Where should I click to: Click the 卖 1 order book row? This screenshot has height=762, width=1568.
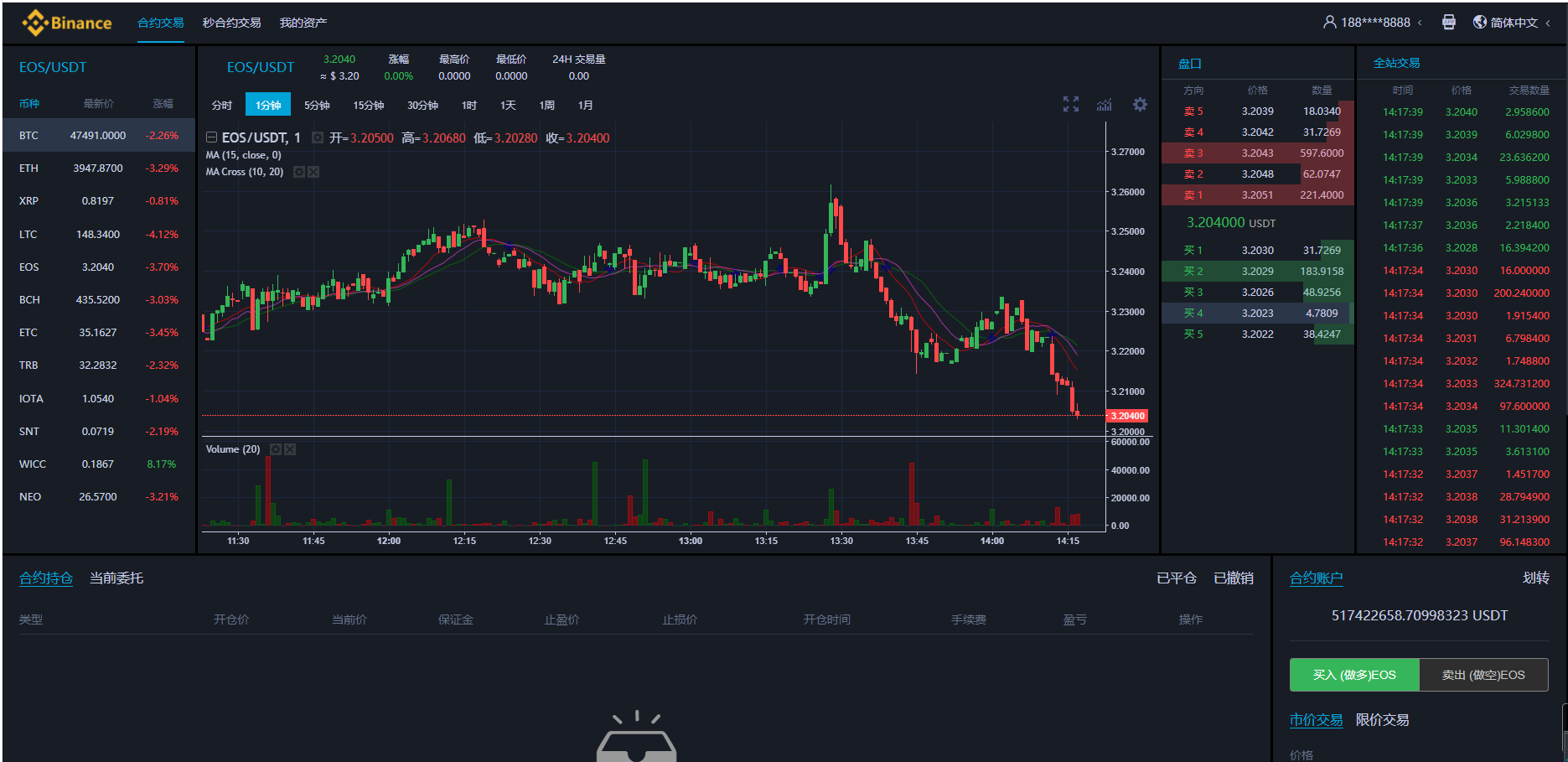(1258, 195)
